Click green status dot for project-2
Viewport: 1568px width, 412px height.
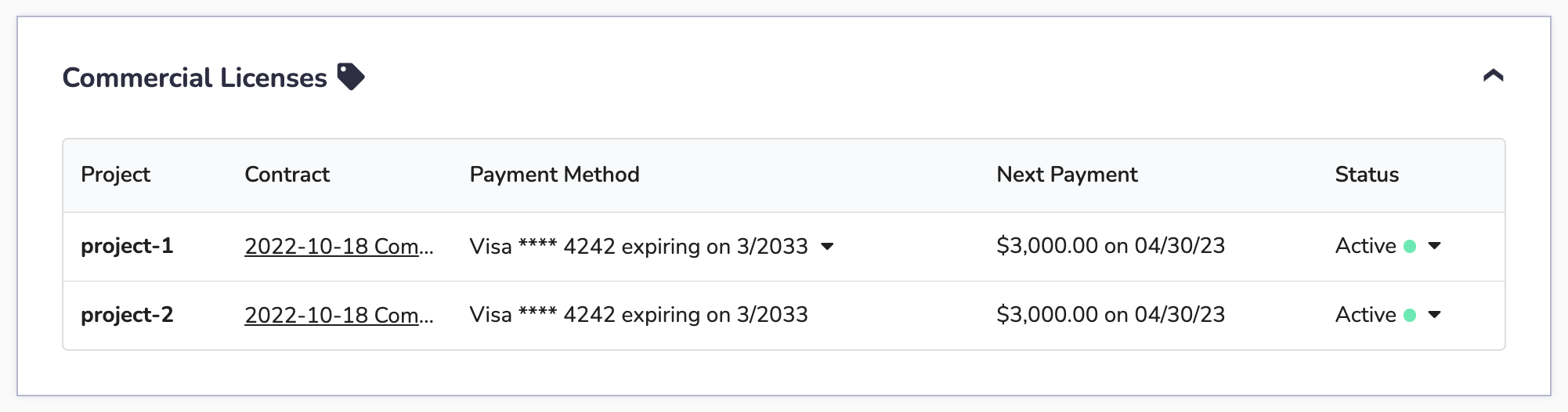[1410, 316]
